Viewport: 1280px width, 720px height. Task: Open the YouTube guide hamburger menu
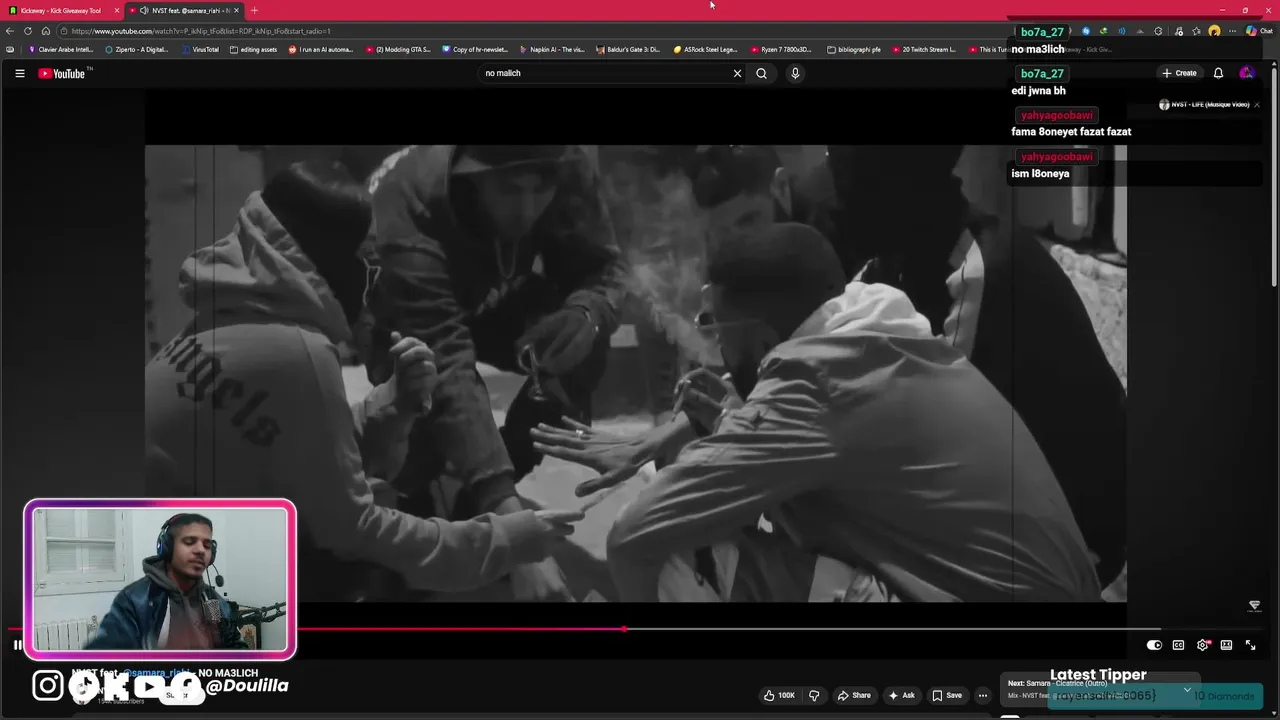tap(19, 73)
